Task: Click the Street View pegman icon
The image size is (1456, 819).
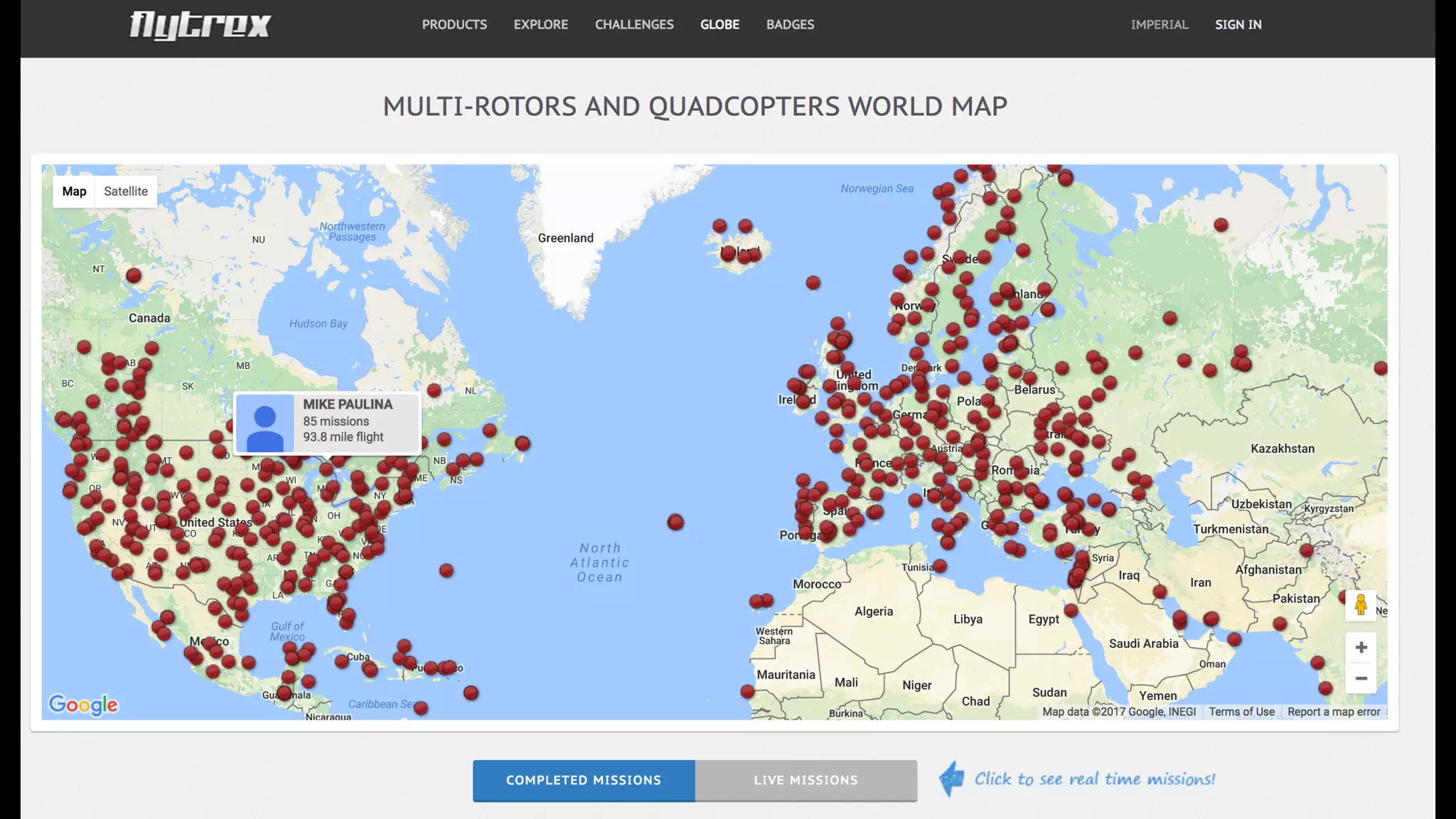Action: click(1360, 605)
